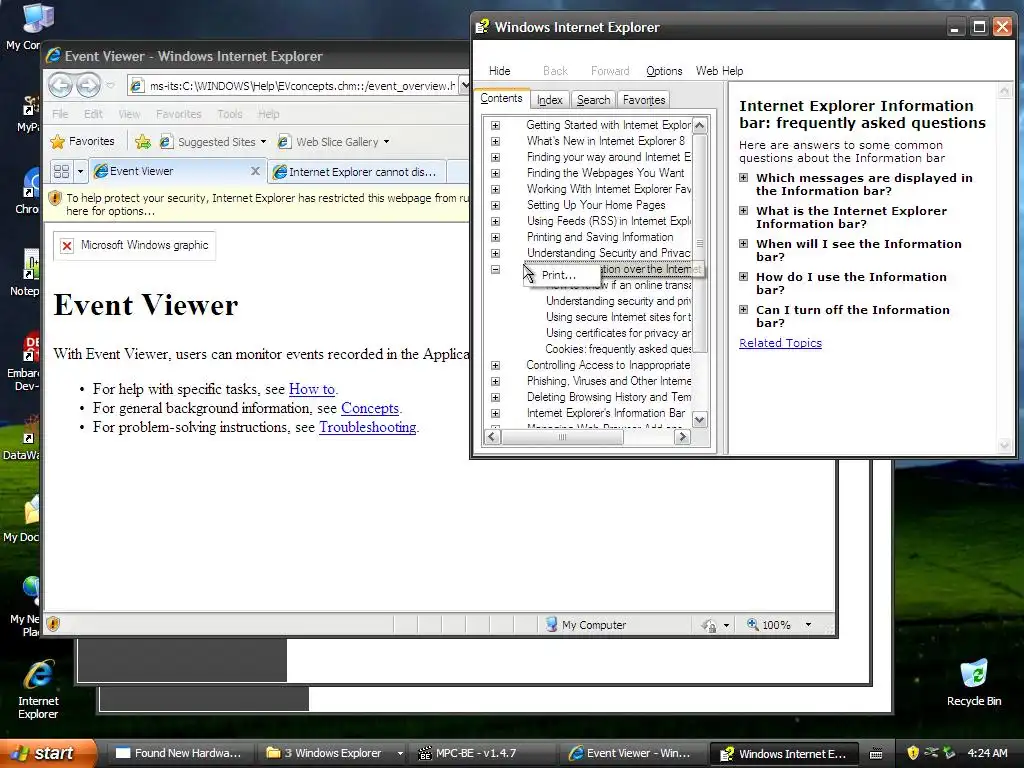
Task: Click the Start button
Action: tap(48, 753)
